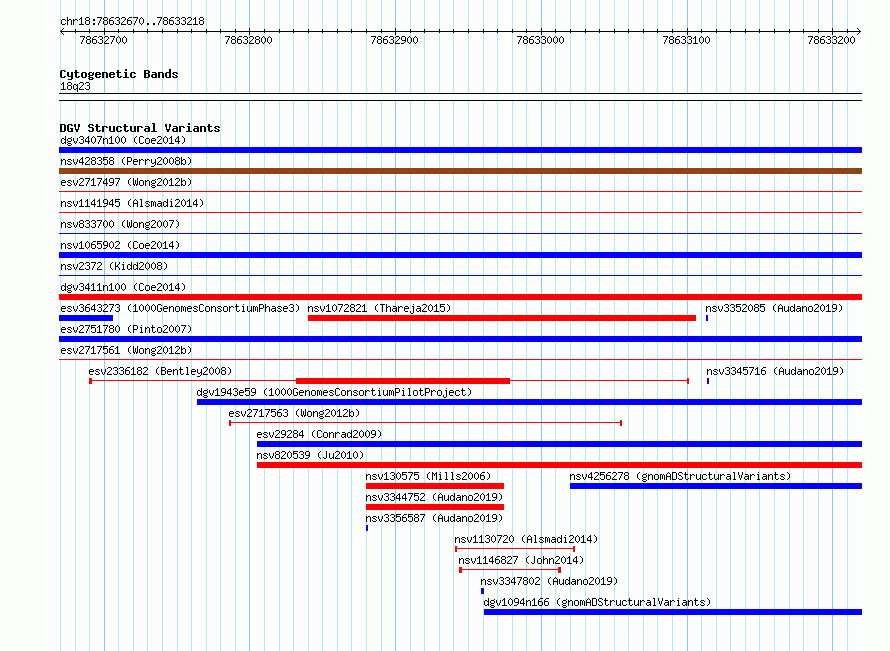The image size is (890, 651).
Task: Click nsv833700 (Wong2007) label
Action: 120,224
